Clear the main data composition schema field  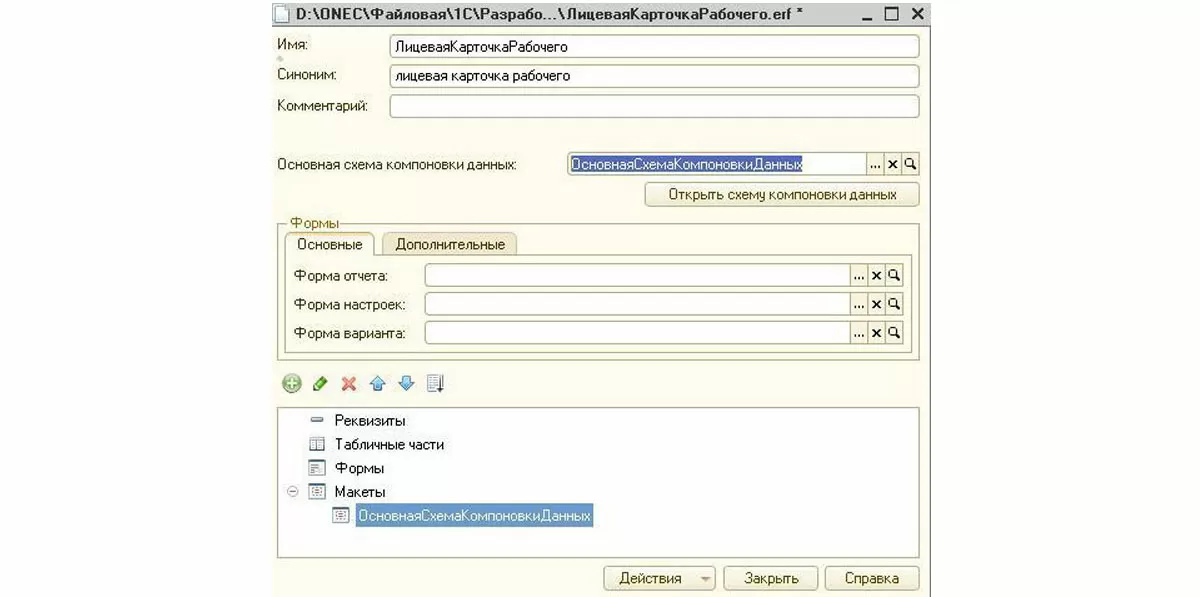coord(893,164)
